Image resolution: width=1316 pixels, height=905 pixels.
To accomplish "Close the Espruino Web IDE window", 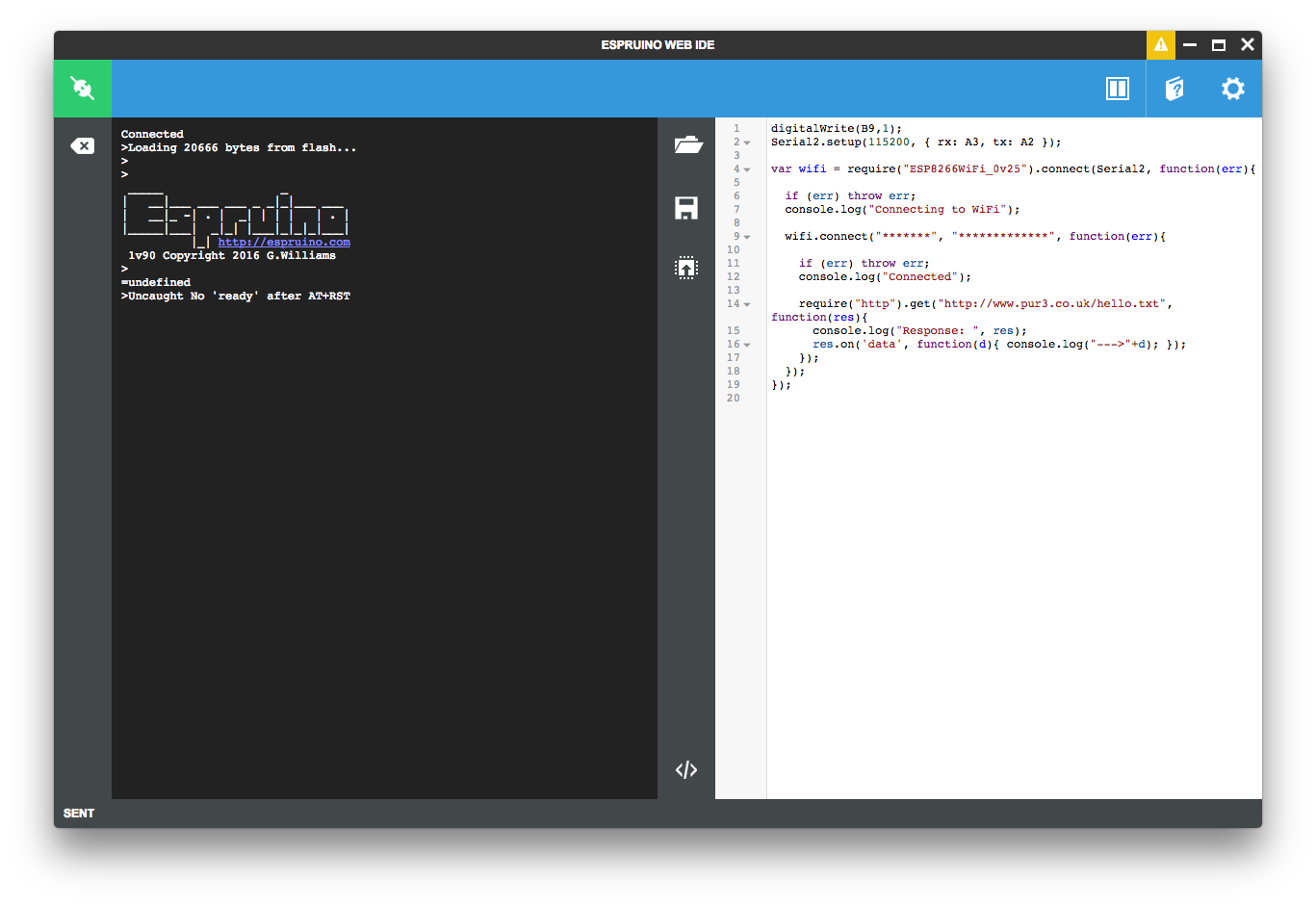I will pos(1248,44).
